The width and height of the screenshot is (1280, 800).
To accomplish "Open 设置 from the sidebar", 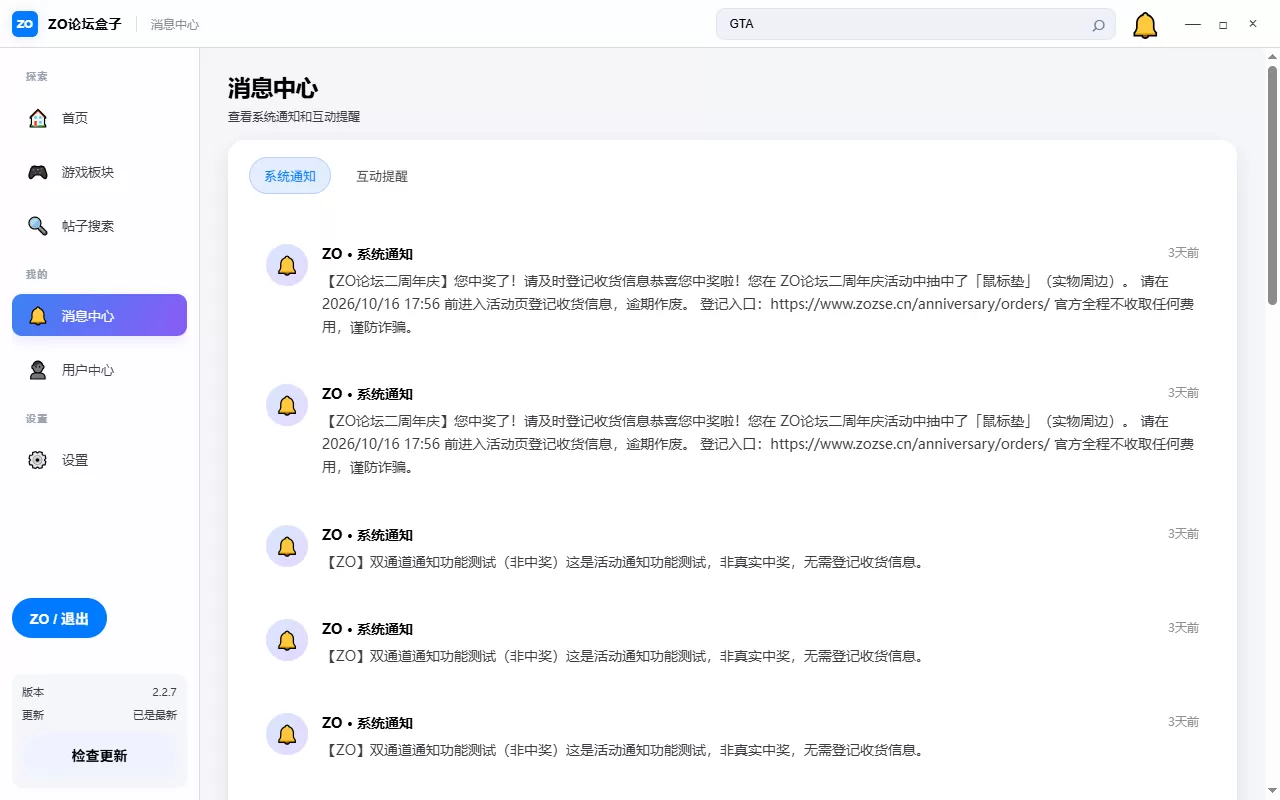I will pos(99,460).
